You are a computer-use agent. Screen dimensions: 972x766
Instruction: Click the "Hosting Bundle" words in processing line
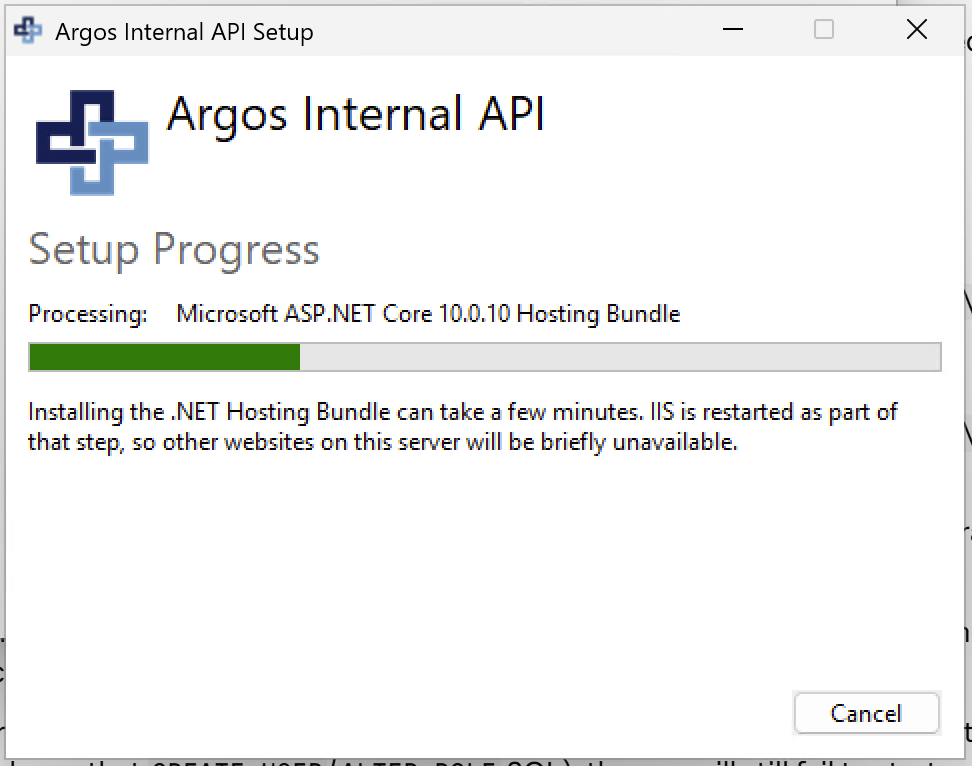598,314
